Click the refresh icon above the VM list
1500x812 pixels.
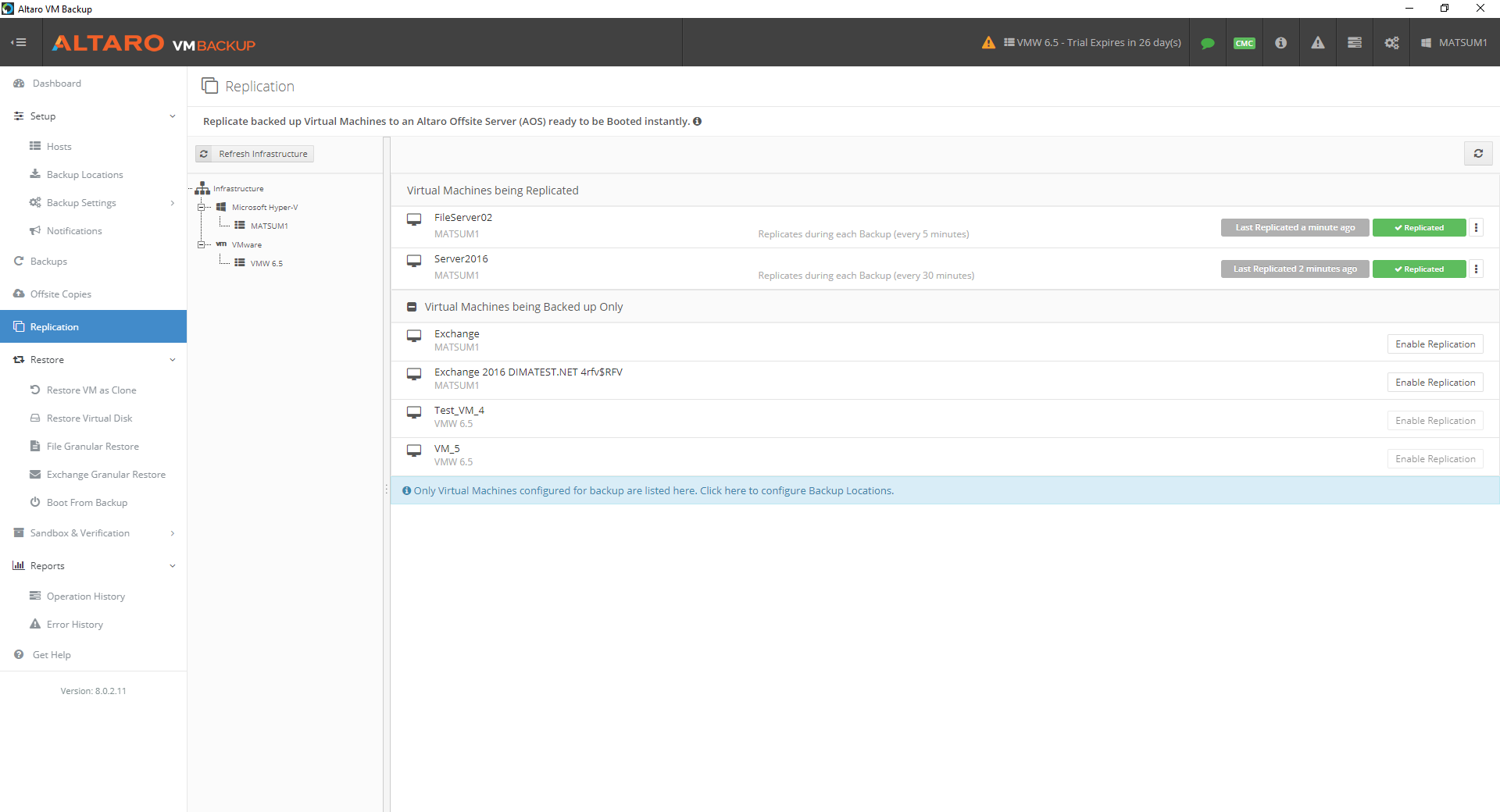[x=1478, y=154]
